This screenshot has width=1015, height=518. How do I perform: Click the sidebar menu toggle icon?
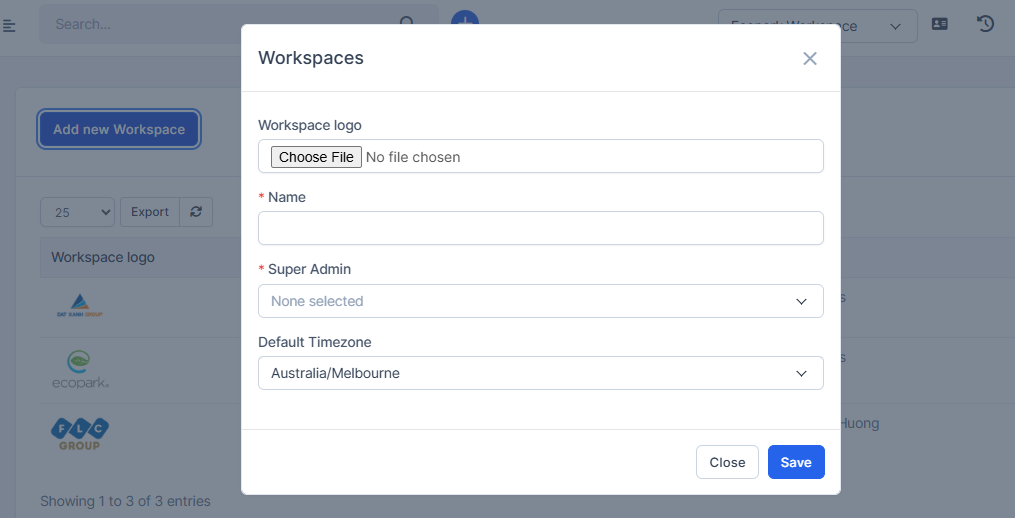(x=10, y=25)
